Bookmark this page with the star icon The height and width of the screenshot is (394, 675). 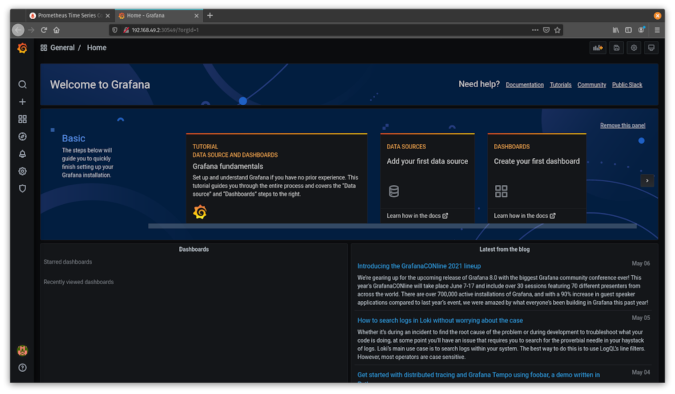point(557,30)
